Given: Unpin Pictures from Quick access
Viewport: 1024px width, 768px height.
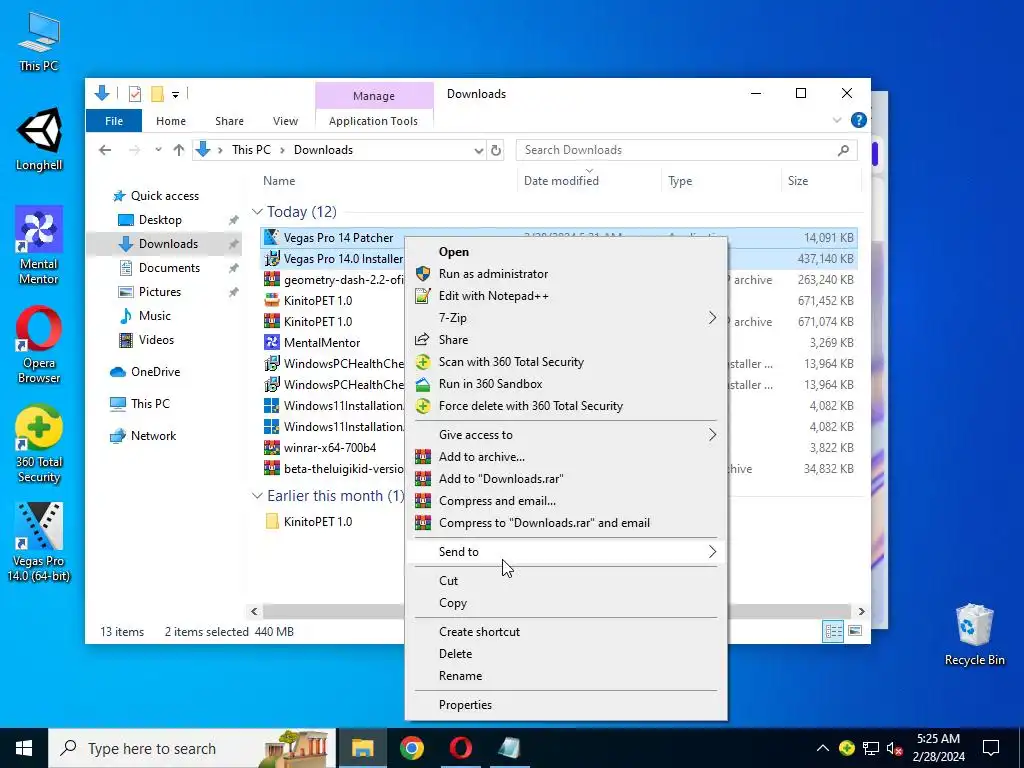Looking at the screenshot, I should pos(233,292).
